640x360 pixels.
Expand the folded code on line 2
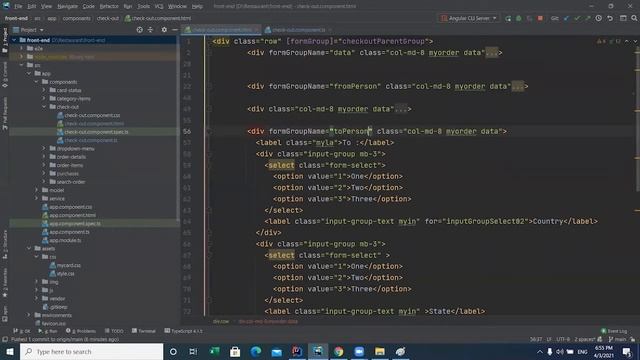tap(491, 53)
